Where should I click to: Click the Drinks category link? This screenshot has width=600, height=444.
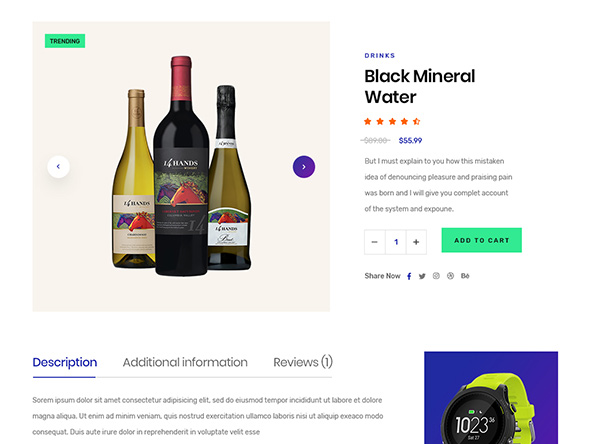(380, 56)
